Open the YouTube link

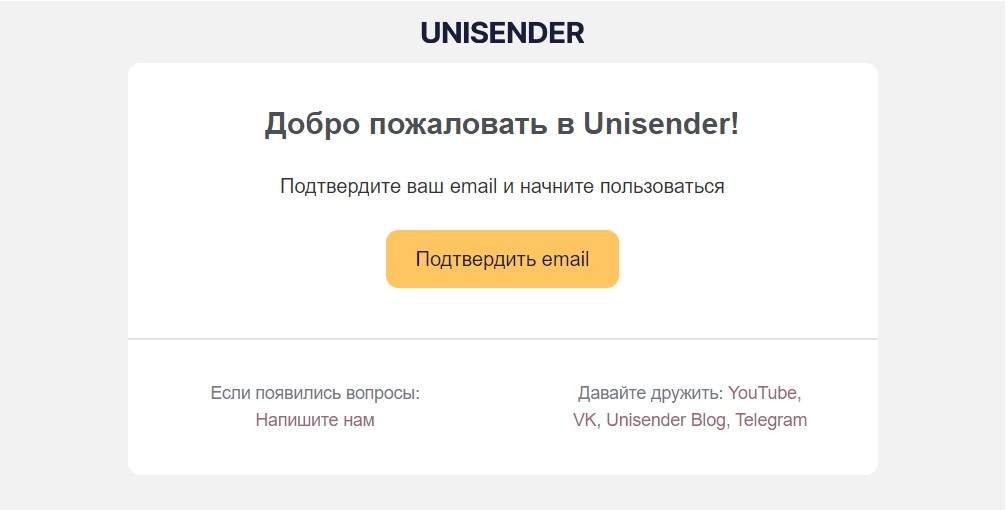click(762, 392)
